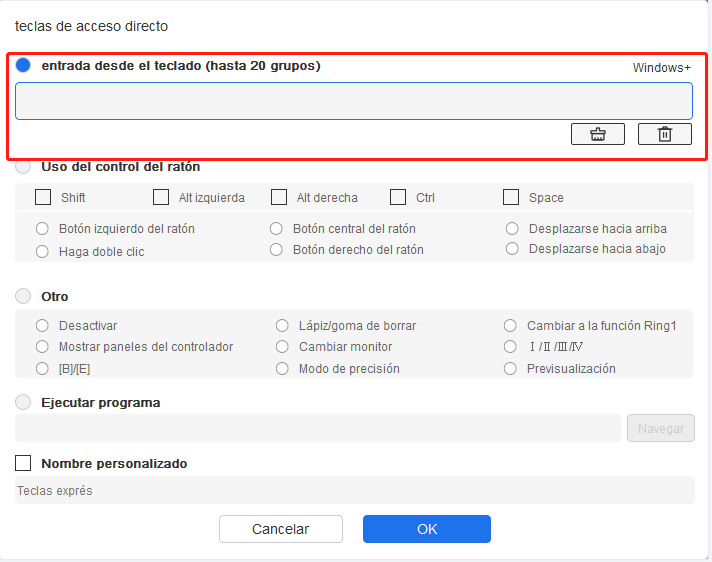Pick 'Modo de precisión' option
The image size is (712, 562).
click(x=282, y=369)
